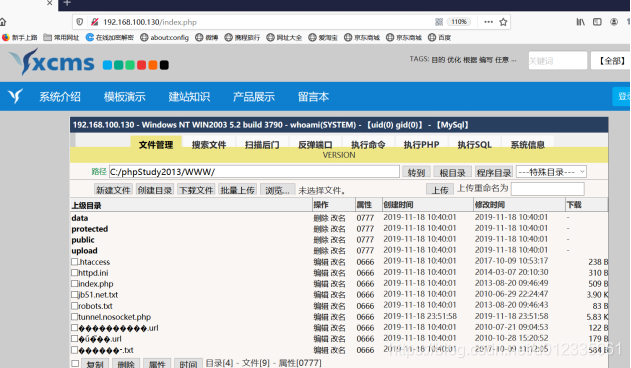
Task: Click the white bird home icon in navigation bar
Action: pyautogui.click(x=15, y=96)
